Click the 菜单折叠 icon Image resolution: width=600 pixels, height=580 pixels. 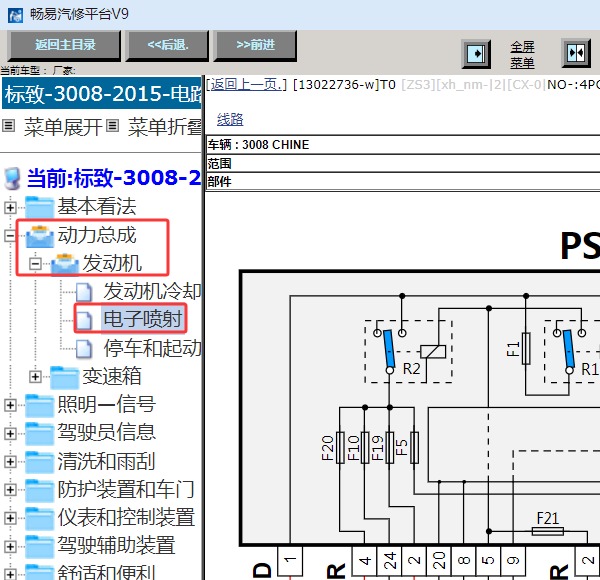coord(112,125)
